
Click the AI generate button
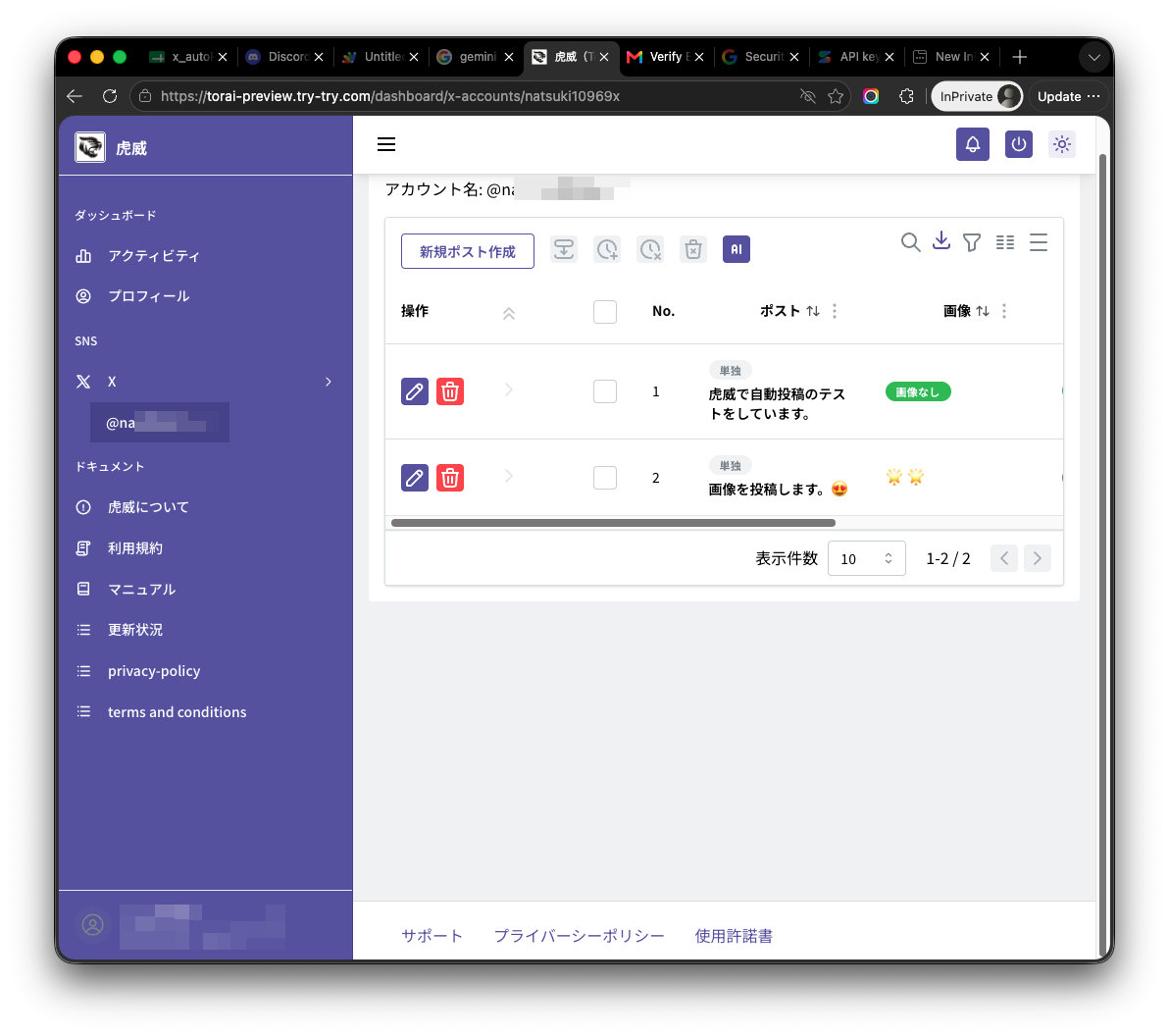(736, 249)
